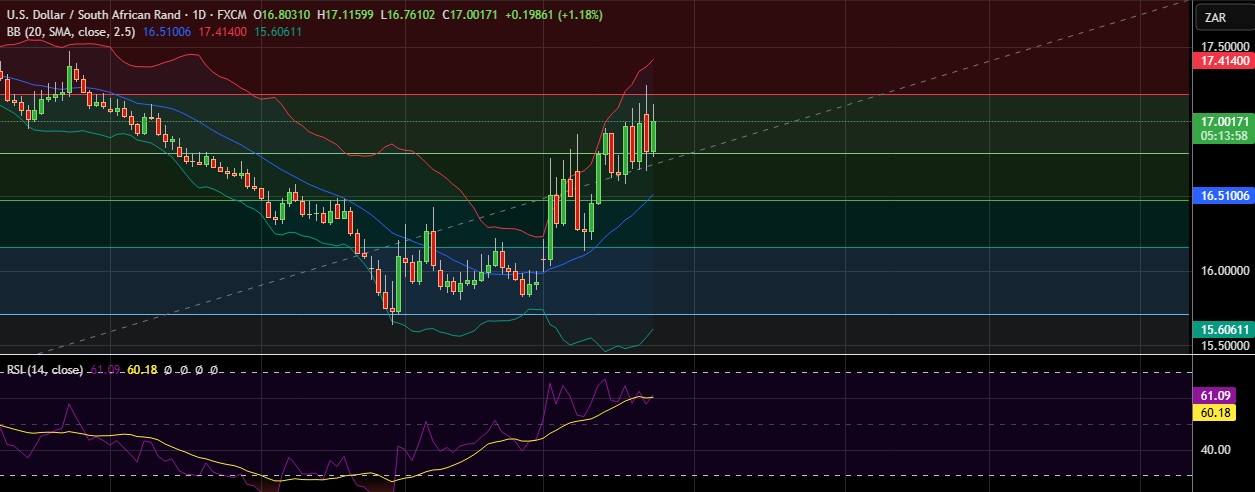Click the bar countdown timer 05:13:58

coord(1224,135)
